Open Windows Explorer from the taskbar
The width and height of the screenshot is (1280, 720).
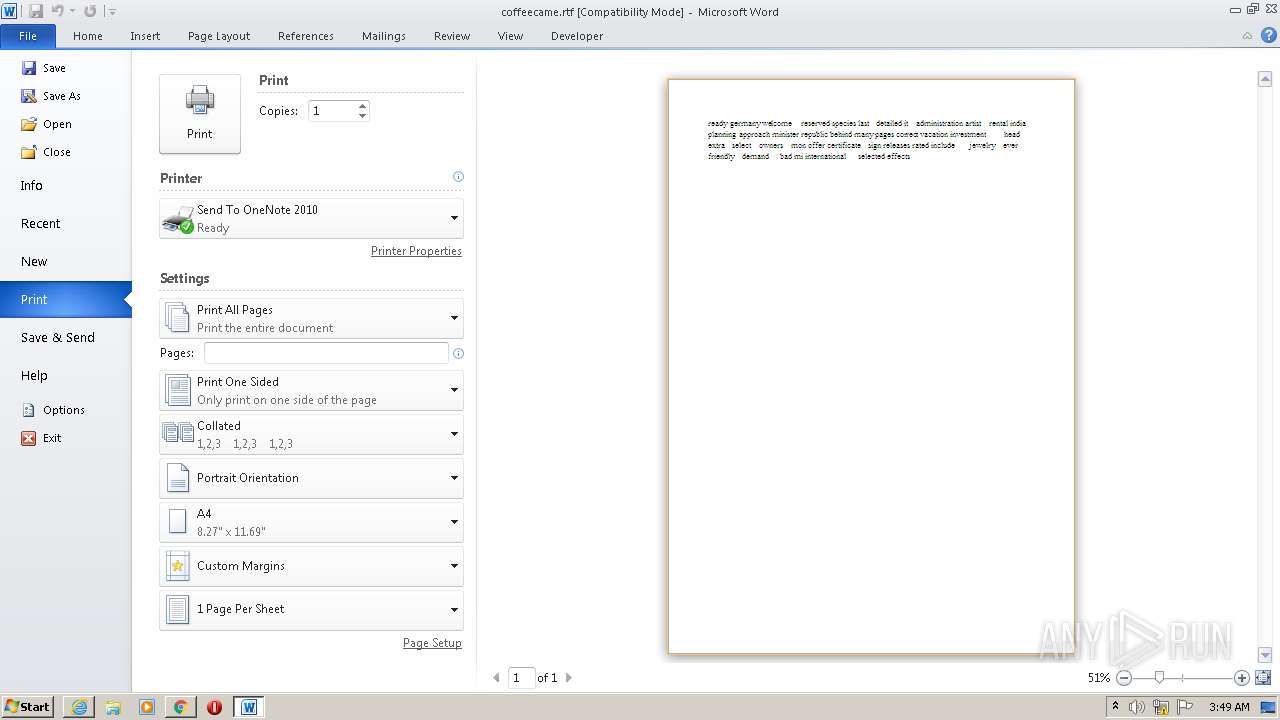coord(113,707)
